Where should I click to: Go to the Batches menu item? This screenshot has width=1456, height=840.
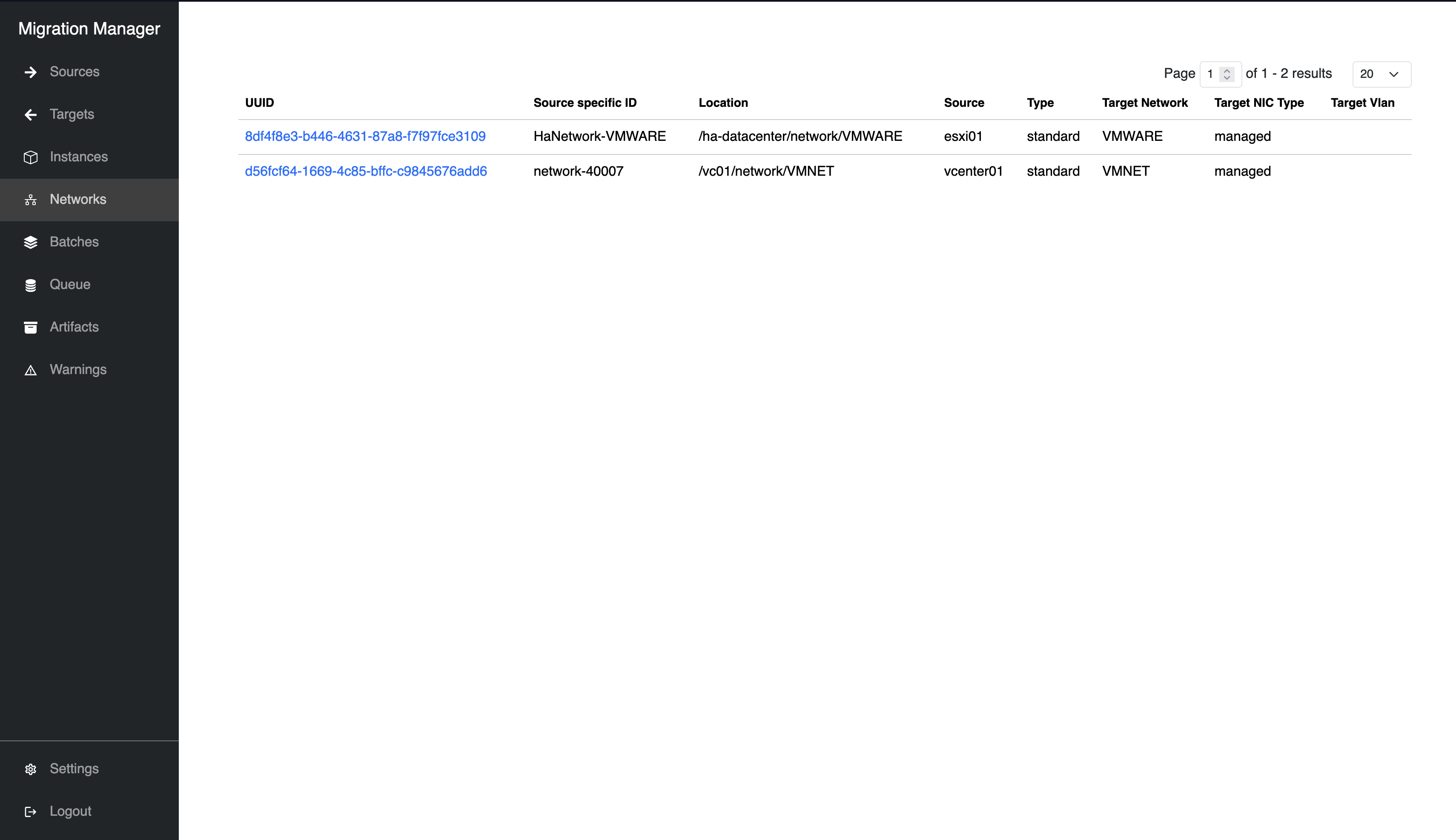pos(74,242)
